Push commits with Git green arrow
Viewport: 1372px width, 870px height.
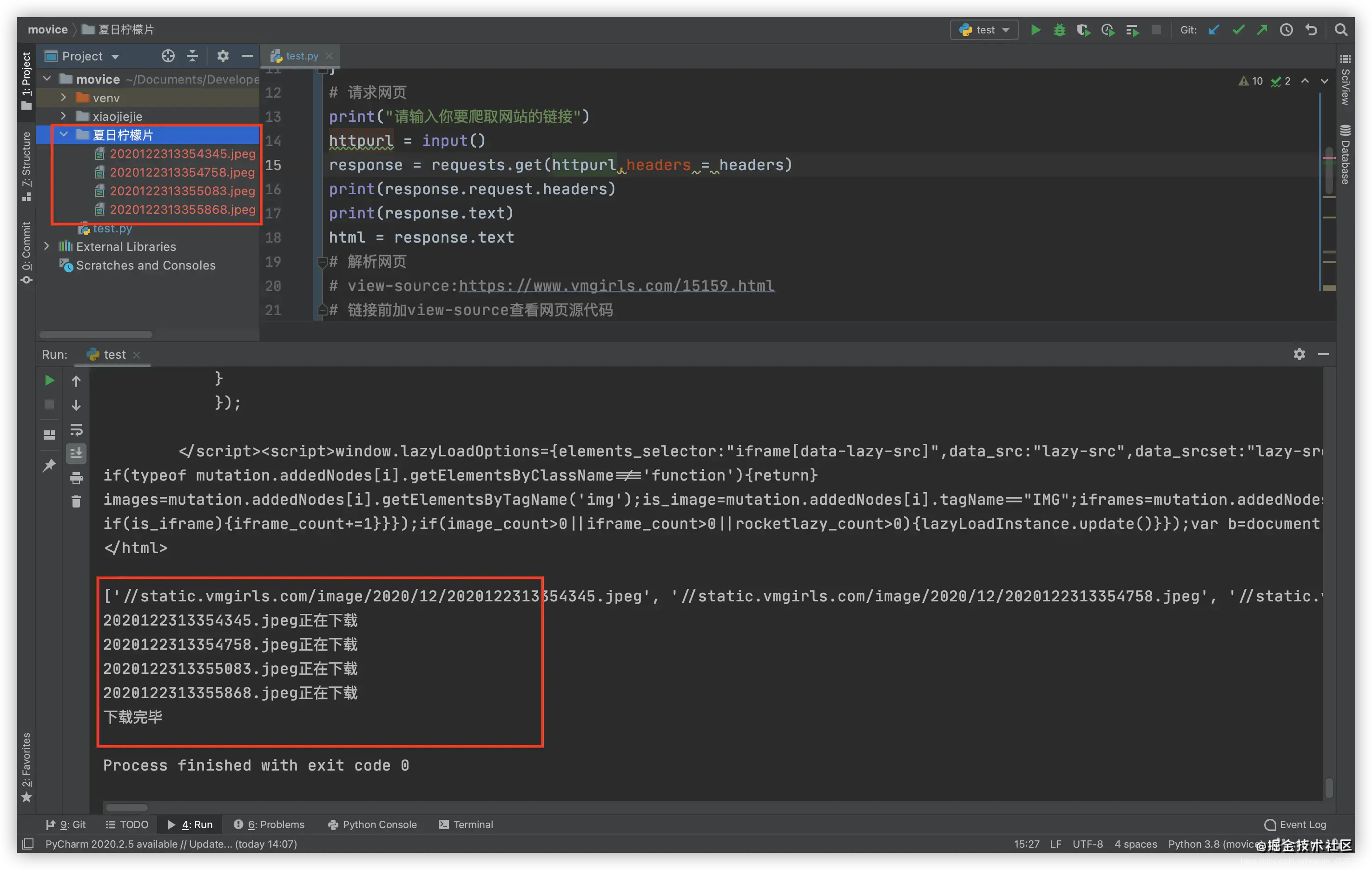coord(1262,30)
